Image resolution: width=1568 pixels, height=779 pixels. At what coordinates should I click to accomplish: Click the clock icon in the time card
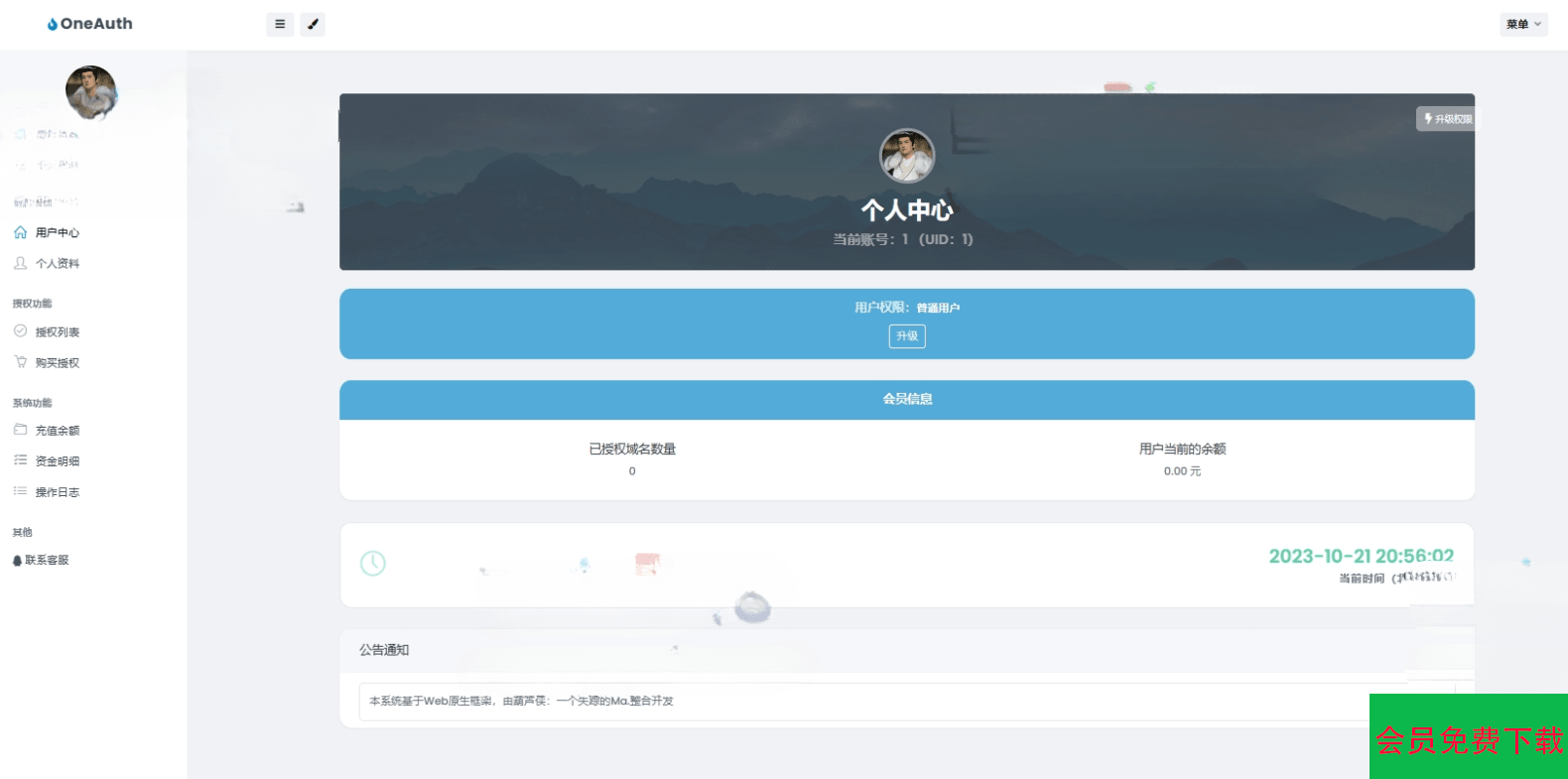click(373, 564)
